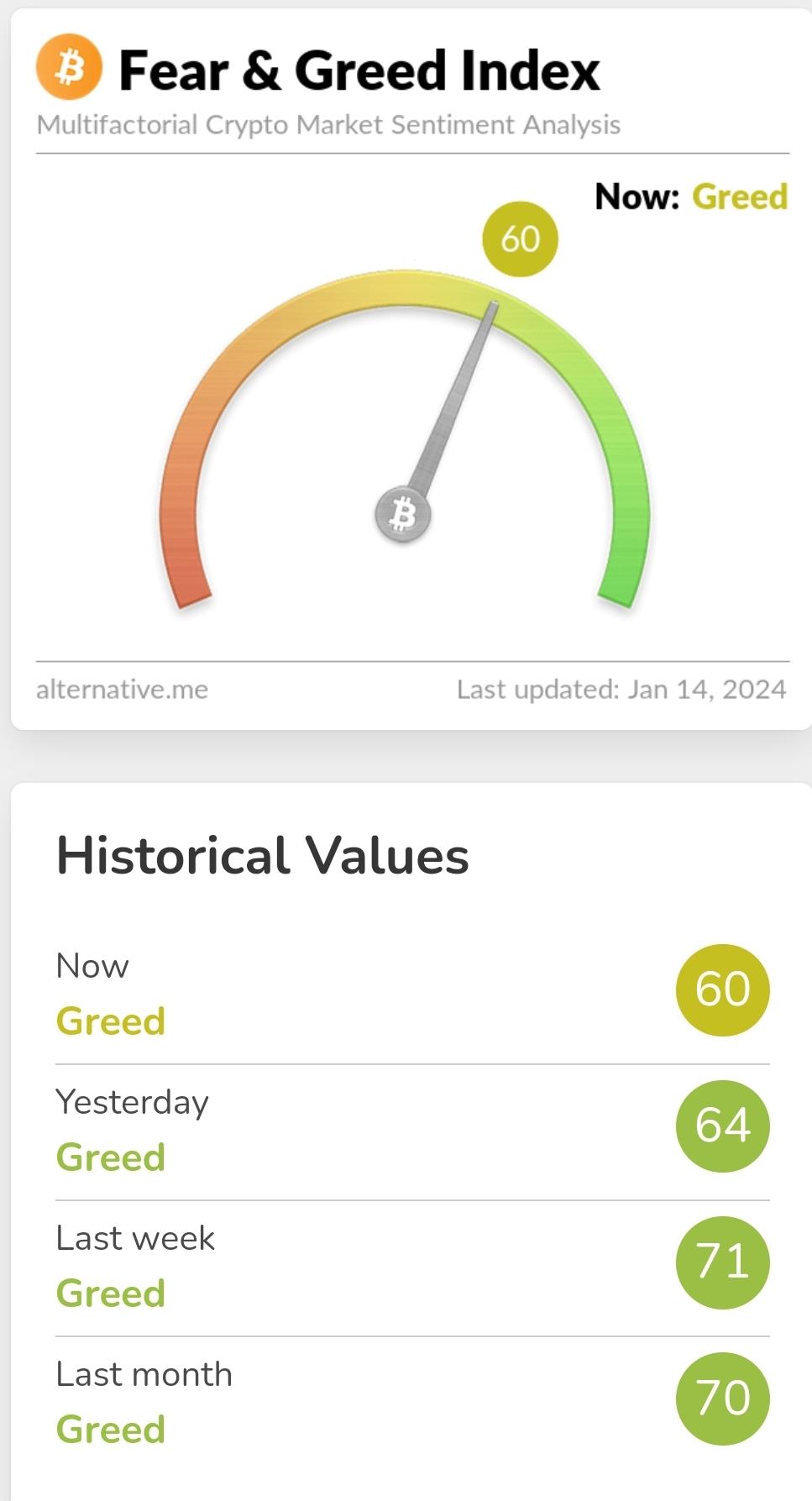812x1501 pixels.
Task: Click the gray Bitcoin coin at needle base
Action: [x=403, y=515]
